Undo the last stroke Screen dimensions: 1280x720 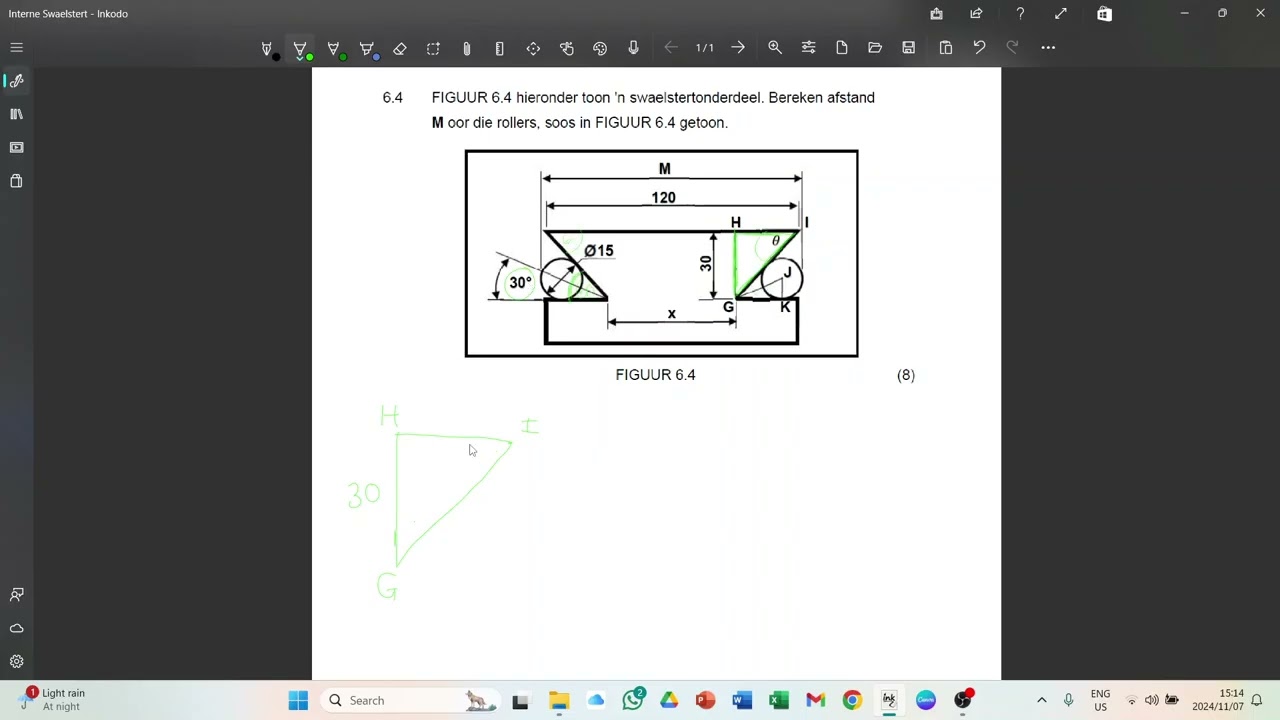[979, 48]
